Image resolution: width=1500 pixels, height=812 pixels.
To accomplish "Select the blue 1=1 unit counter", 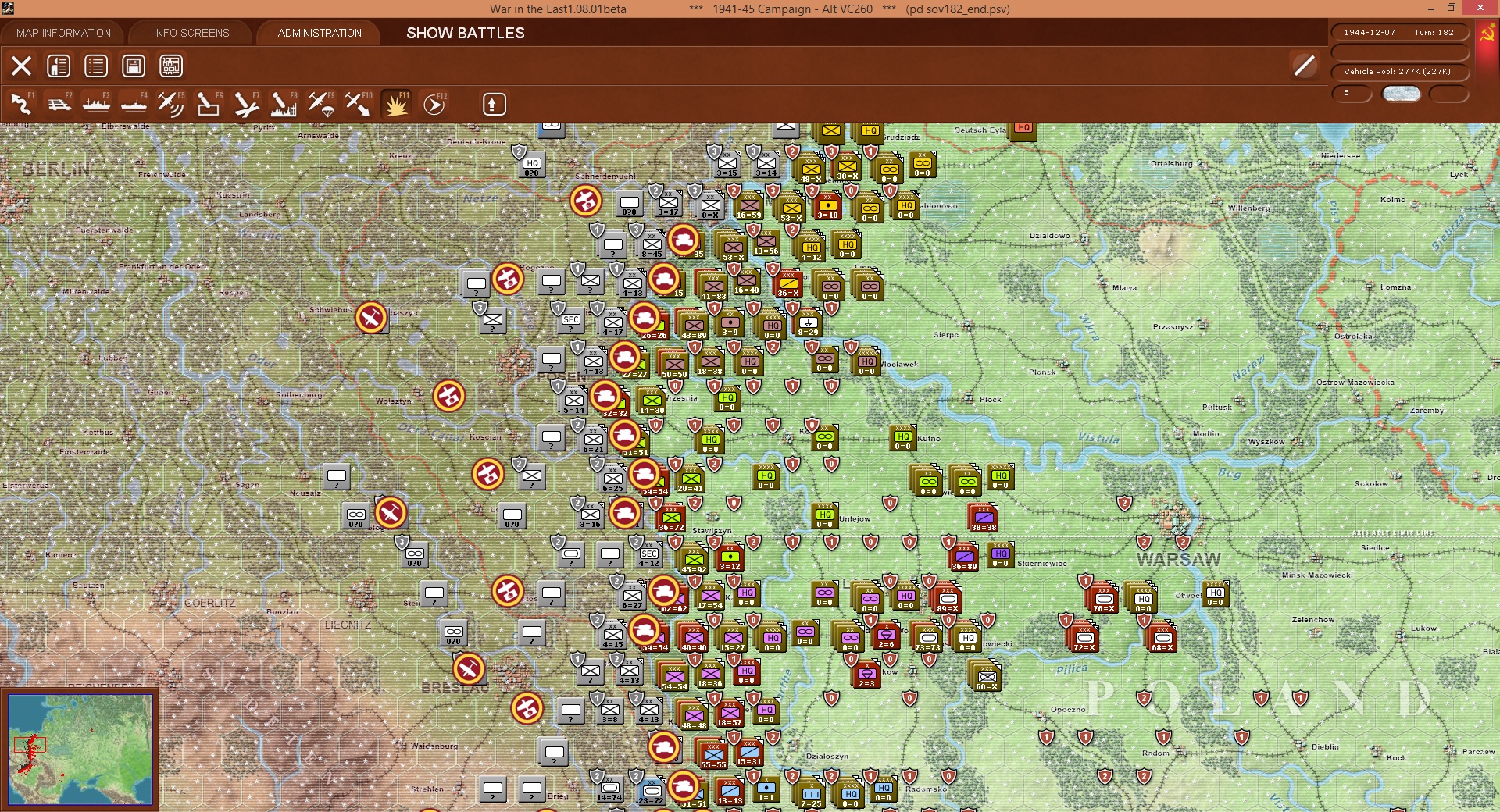I will (766, 790).
